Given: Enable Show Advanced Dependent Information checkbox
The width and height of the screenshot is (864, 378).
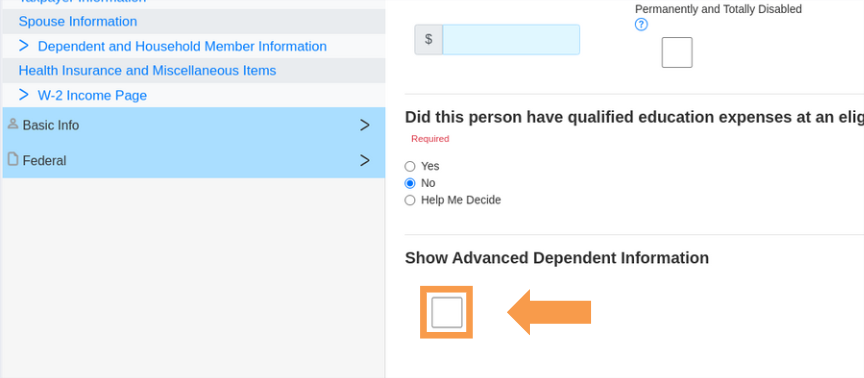Looking at the screenshot, I should pyautogui.click(x=446, y=312).
